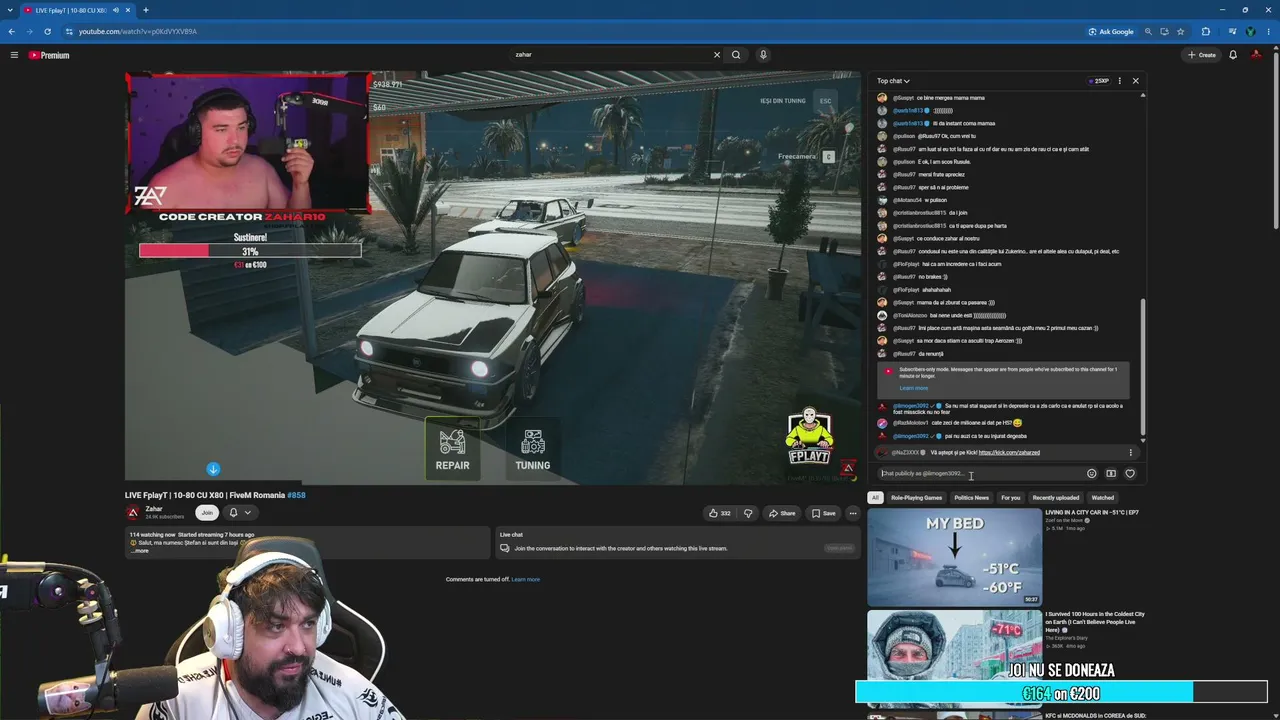Click the scroll-down arrow on the video
1280x720 pixels.
213,469
